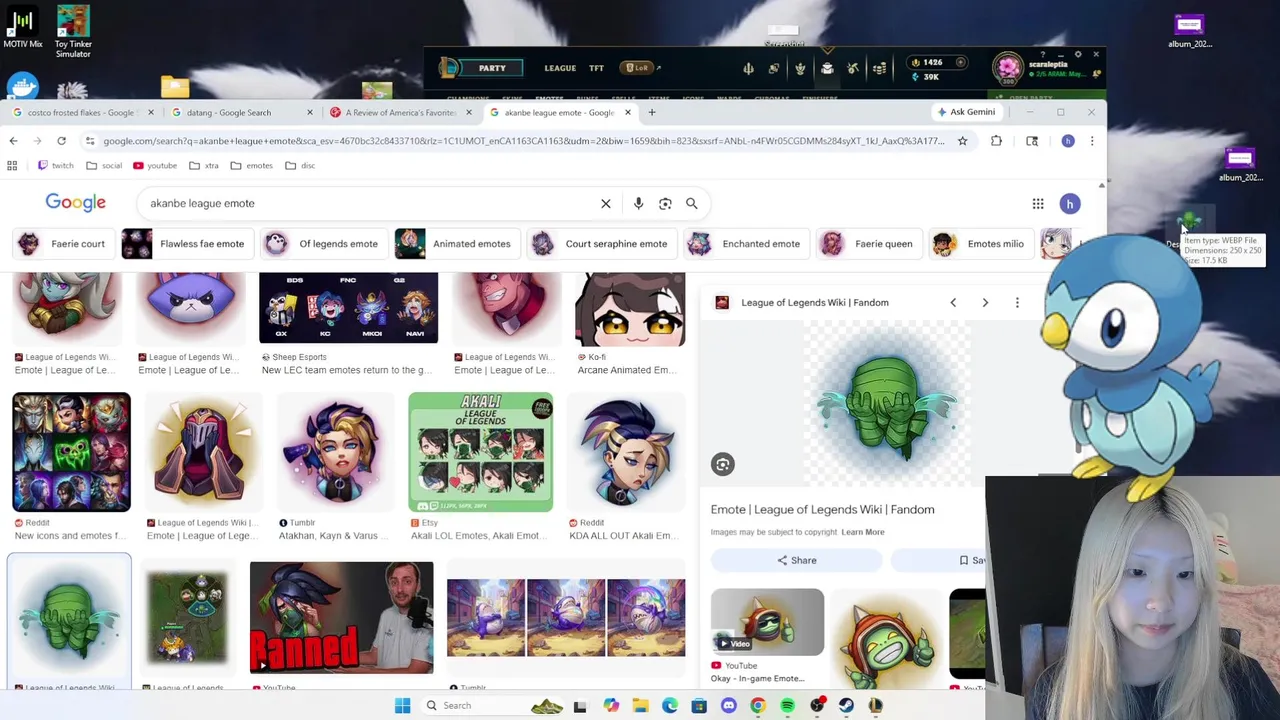Click the Google search query field
This screenshot has height=720, width=1280.
370,203
